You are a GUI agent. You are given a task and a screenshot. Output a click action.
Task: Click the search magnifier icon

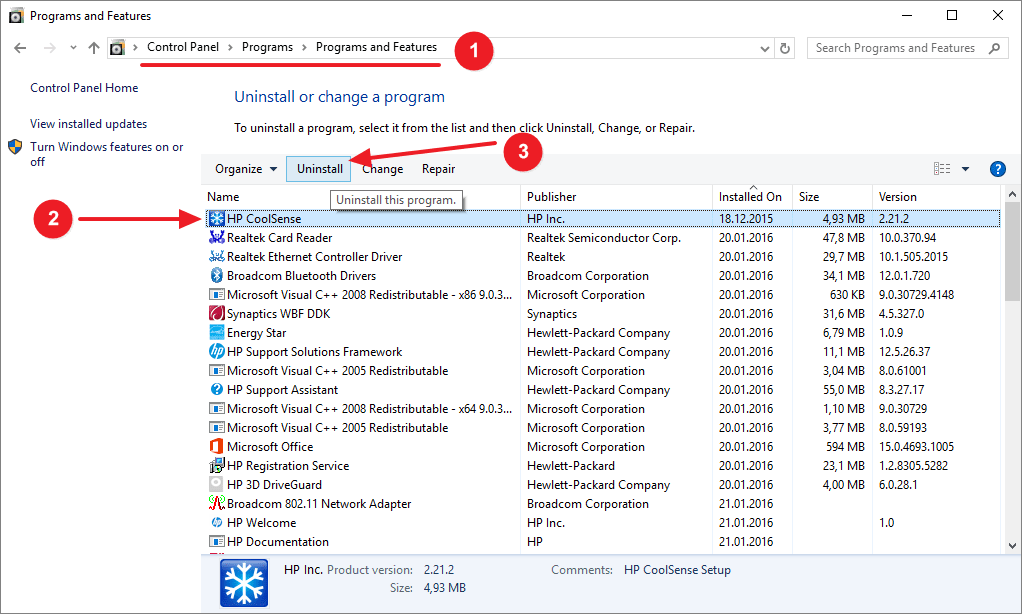point(994,48)
